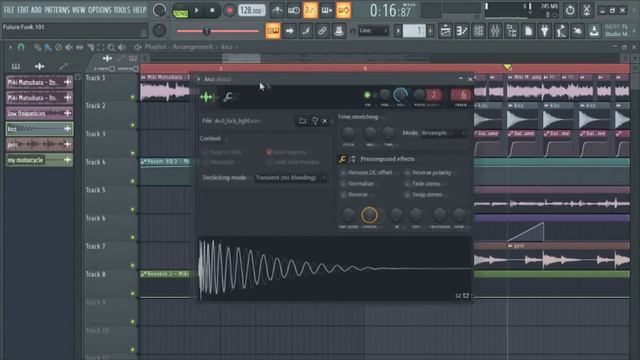
Task: Open the mixer view button
Action: pos(495,31)
